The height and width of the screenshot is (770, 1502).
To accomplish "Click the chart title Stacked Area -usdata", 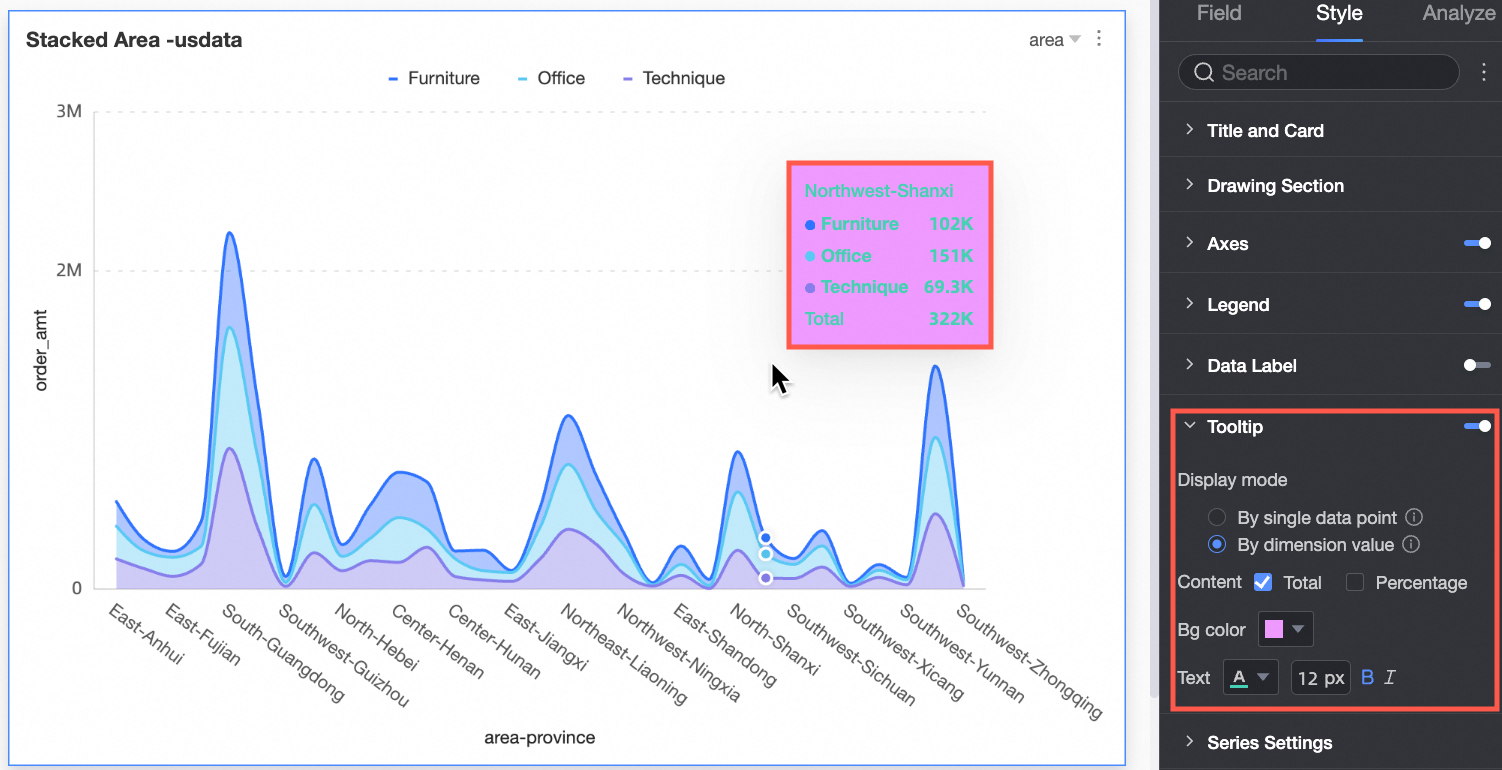I will pyautogui.click(x=134, y=40).
